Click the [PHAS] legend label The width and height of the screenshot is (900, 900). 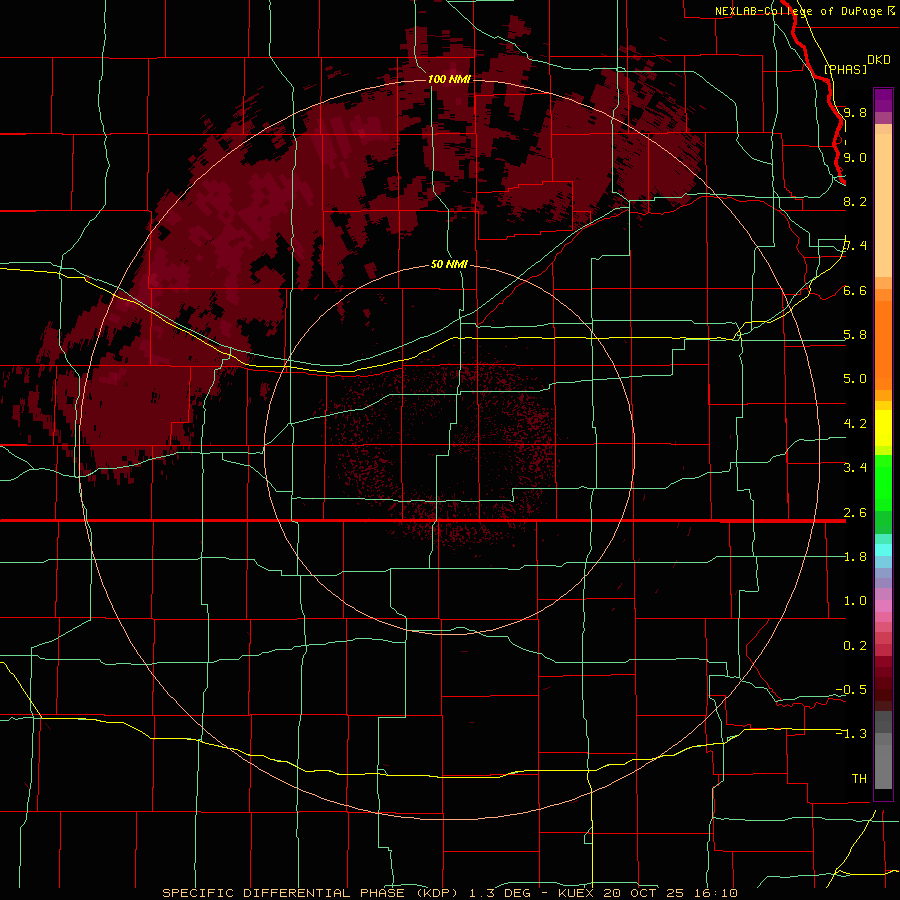coord(845,69)
